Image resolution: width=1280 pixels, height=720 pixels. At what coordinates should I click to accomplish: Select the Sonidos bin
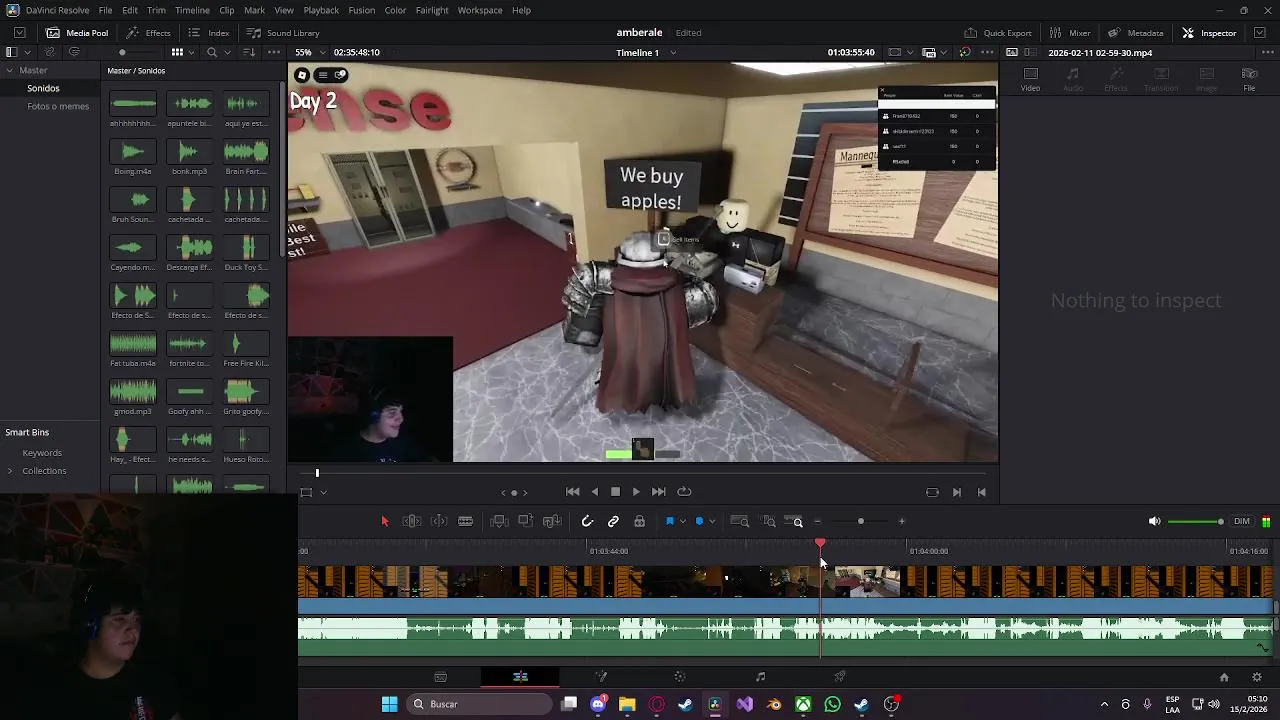click(x=43, y=88)
